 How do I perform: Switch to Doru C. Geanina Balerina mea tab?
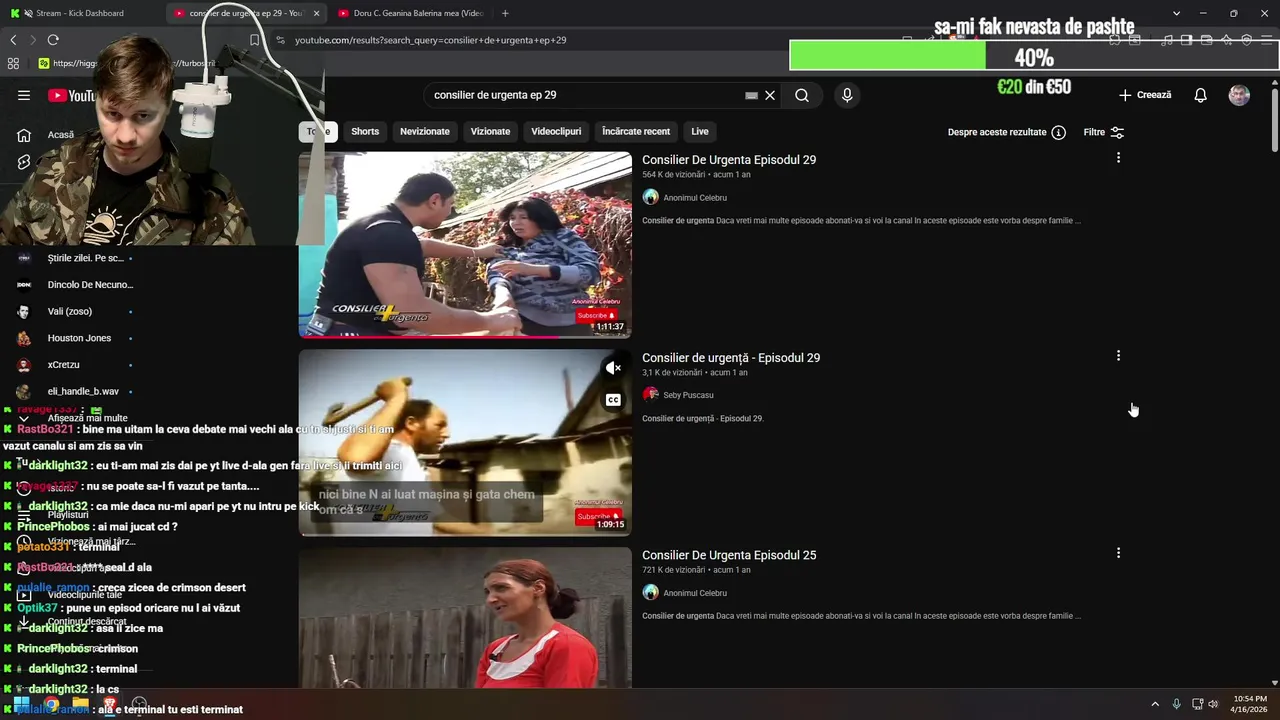(x=410, y=13)
